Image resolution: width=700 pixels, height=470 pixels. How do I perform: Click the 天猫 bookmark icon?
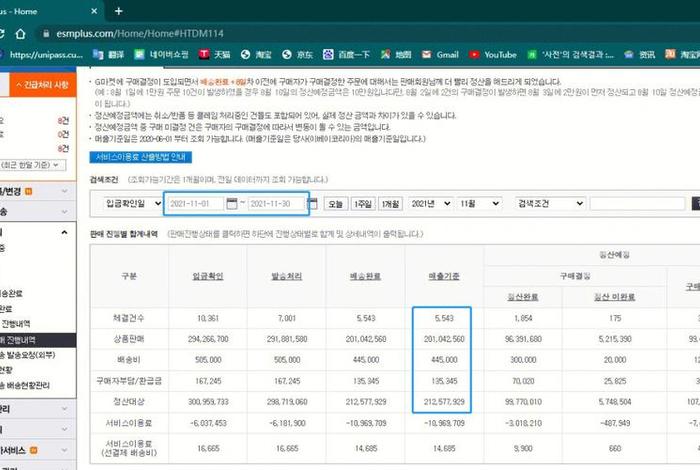[204, 54]
